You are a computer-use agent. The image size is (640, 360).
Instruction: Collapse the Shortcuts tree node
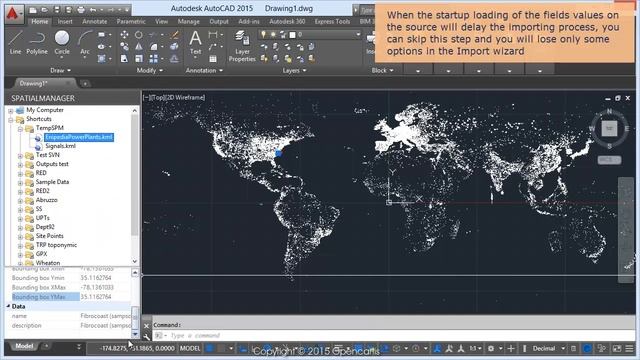(11, 120)
